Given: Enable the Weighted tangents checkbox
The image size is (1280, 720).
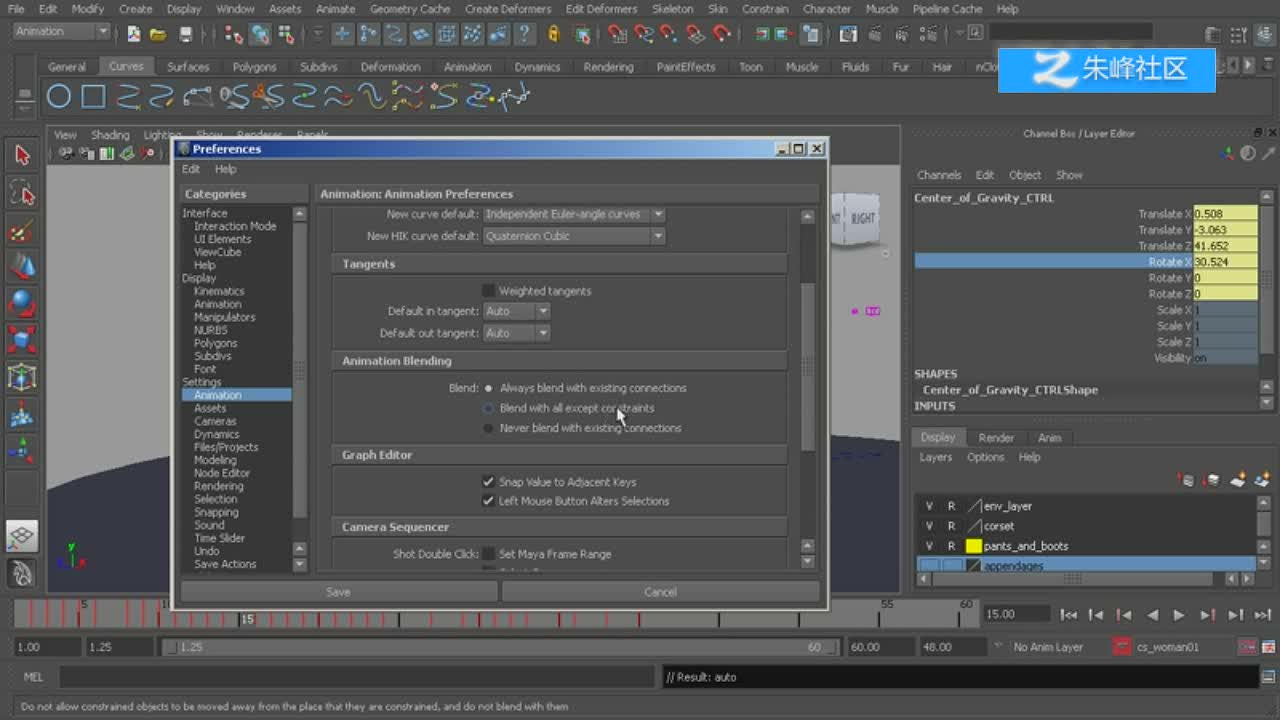Looking at the screenshot, I should [489, 291].
